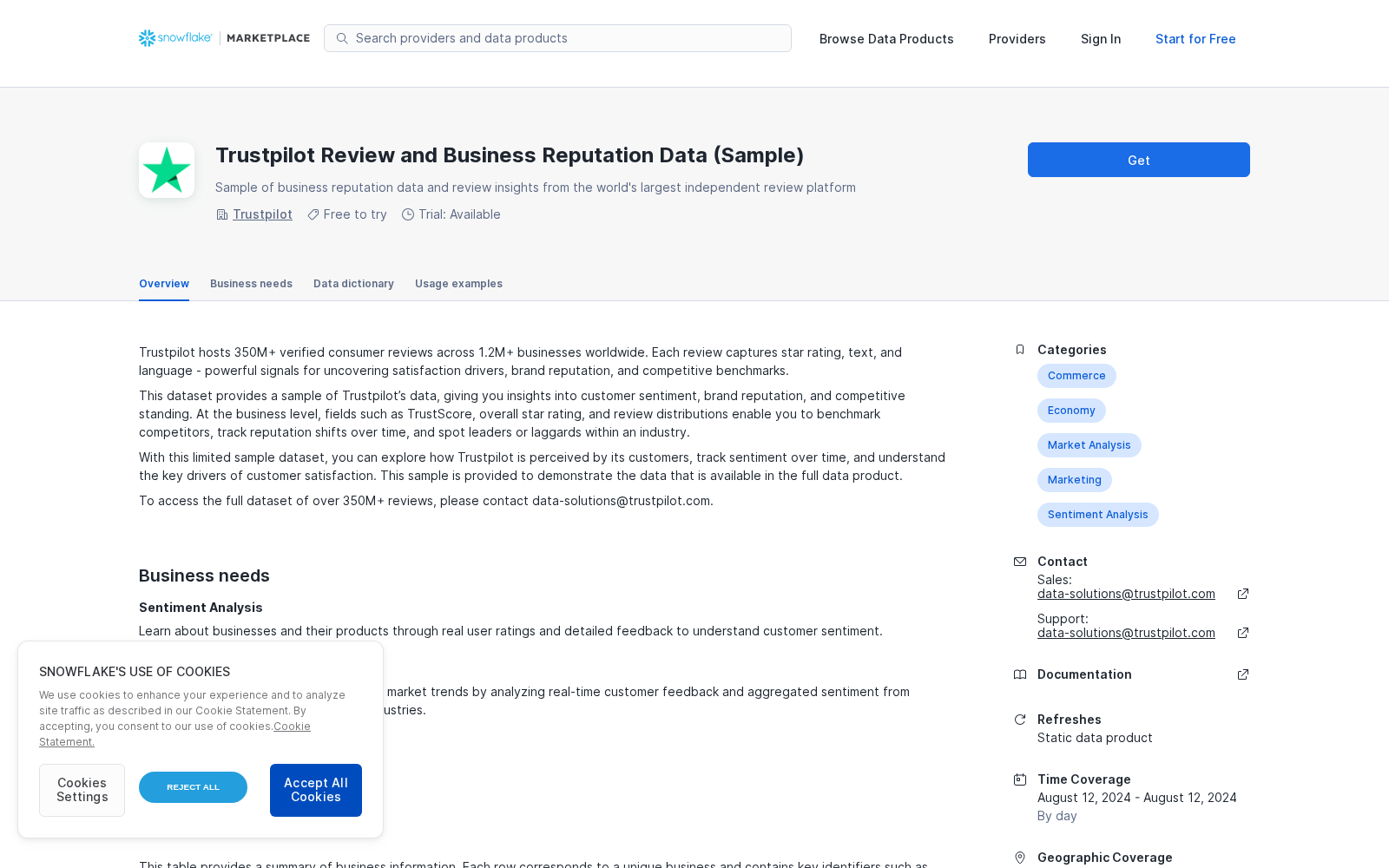The height and width of the screenshot is (868, 1389).
Task: Select the Sentiment Analysis category tag
Action: point(1097,515)
